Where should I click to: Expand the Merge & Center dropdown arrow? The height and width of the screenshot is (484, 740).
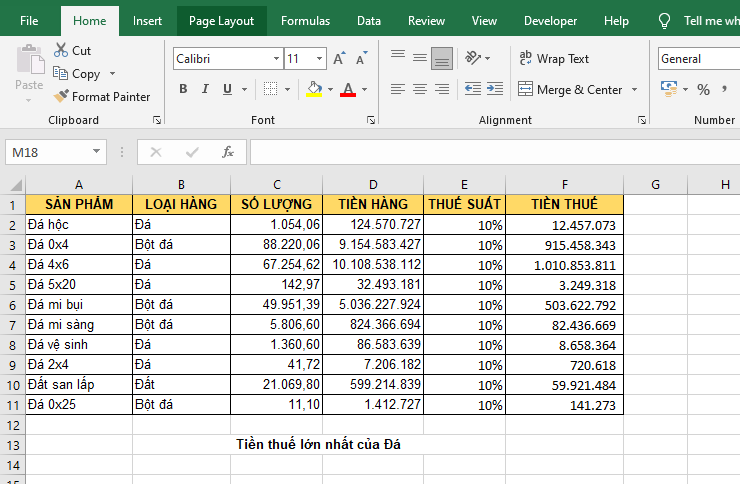634,89
